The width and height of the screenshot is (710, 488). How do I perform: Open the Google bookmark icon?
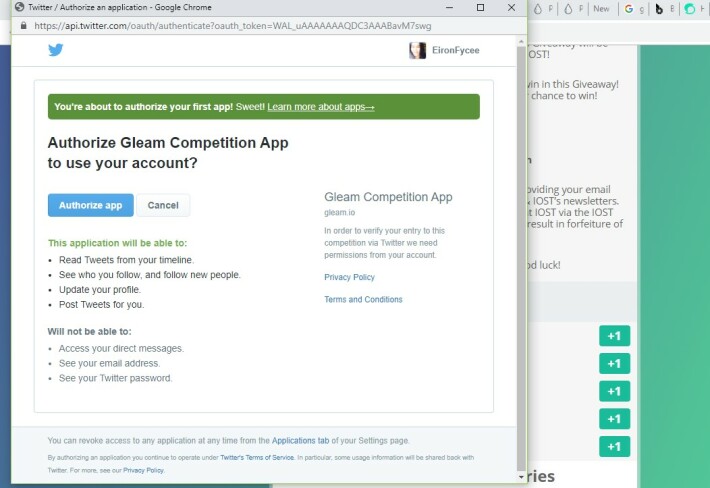[x=628, y=9]
